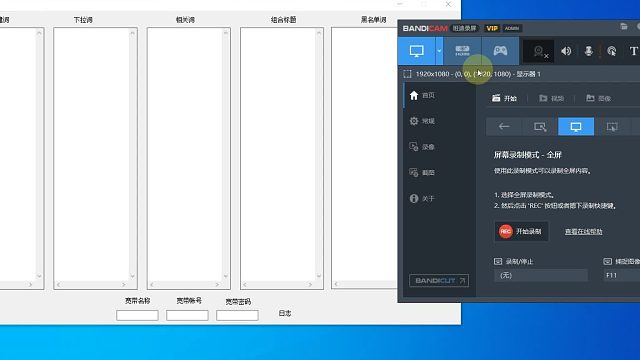Switch to game recording mode gamepad icon
The width and height of the screenshot is (640, 360).
pyautogui.click(x=500, y=51)
